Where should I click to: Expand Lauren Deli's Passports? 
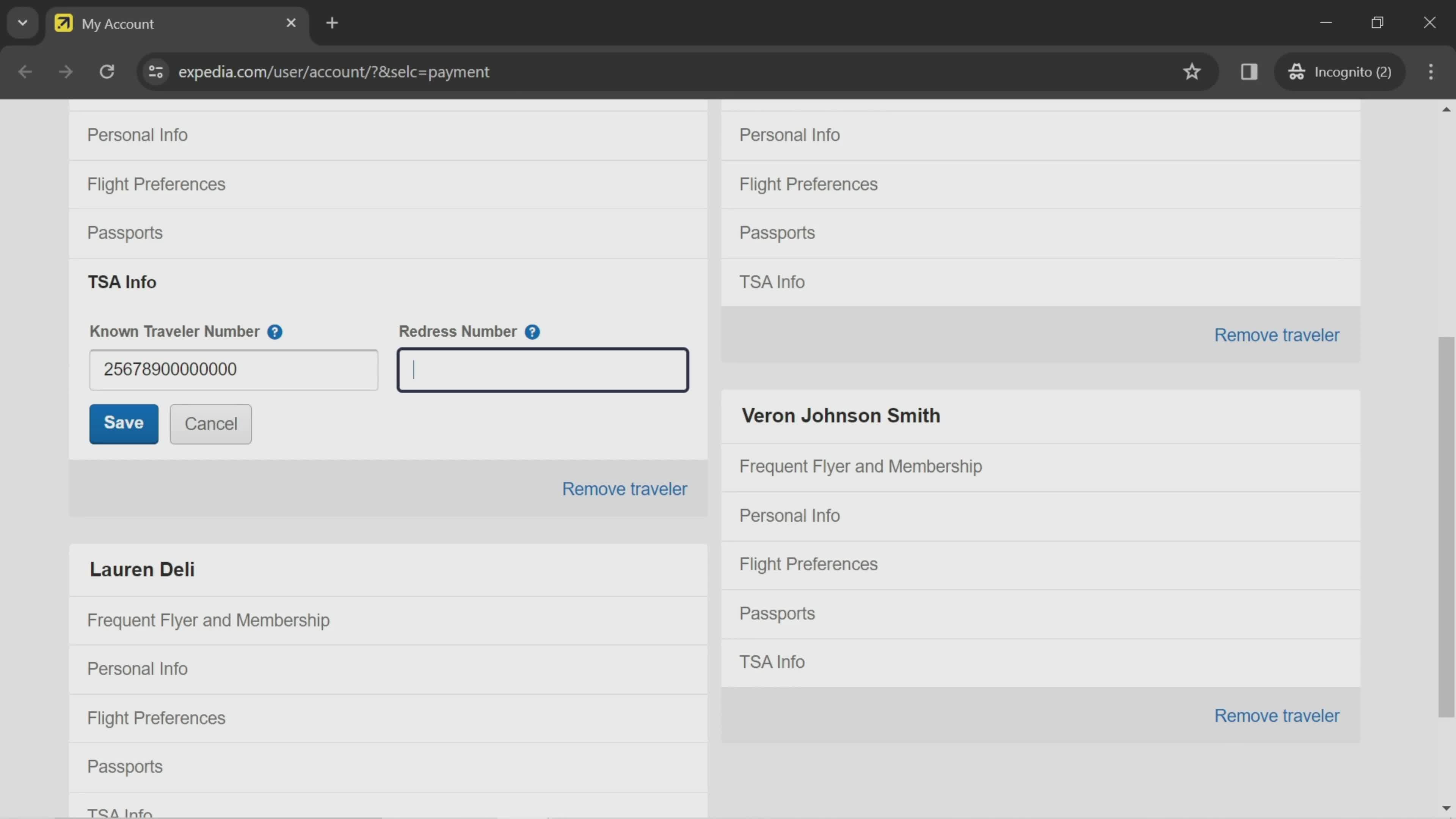pos(388,767)
